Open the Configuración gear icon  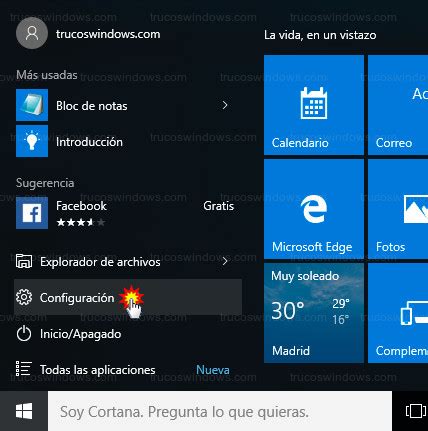click(24, 297)
